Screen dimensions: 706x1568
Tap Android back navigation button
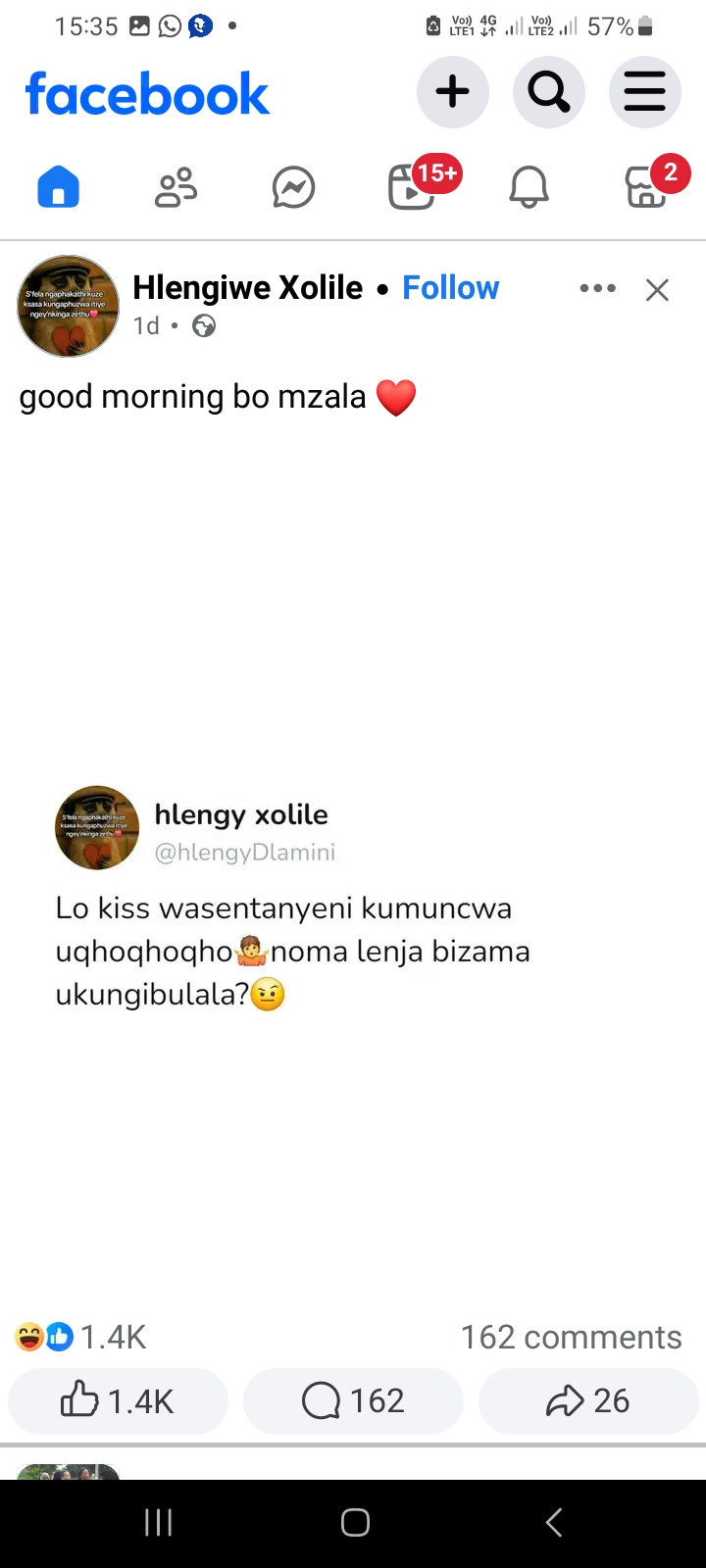[554, 1522]
